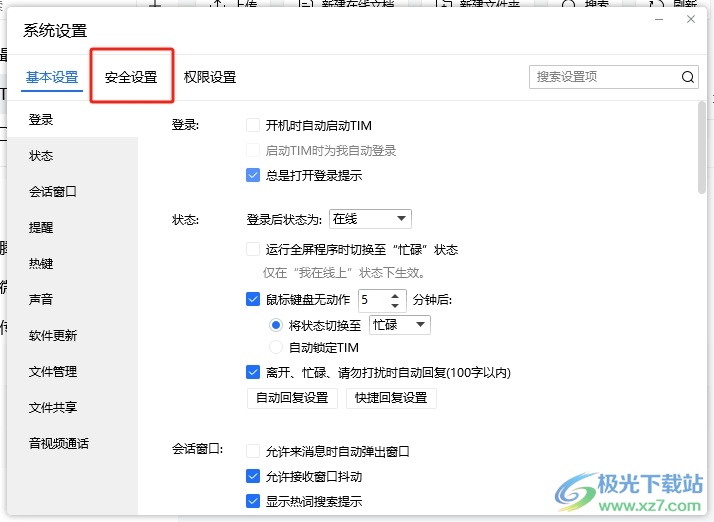The height and width of the screenshot is (522, 714).
Task: Click the 快捷回复设置 button
Action: tap(391, 398)
